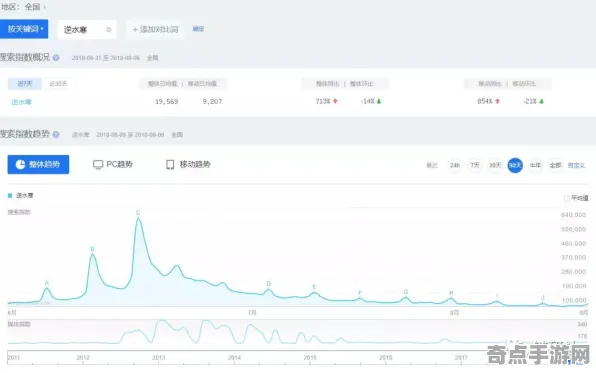Click the monitor icon of PC趋势
The width and height of the screenshot is (596, 373).
pos(98,165)
